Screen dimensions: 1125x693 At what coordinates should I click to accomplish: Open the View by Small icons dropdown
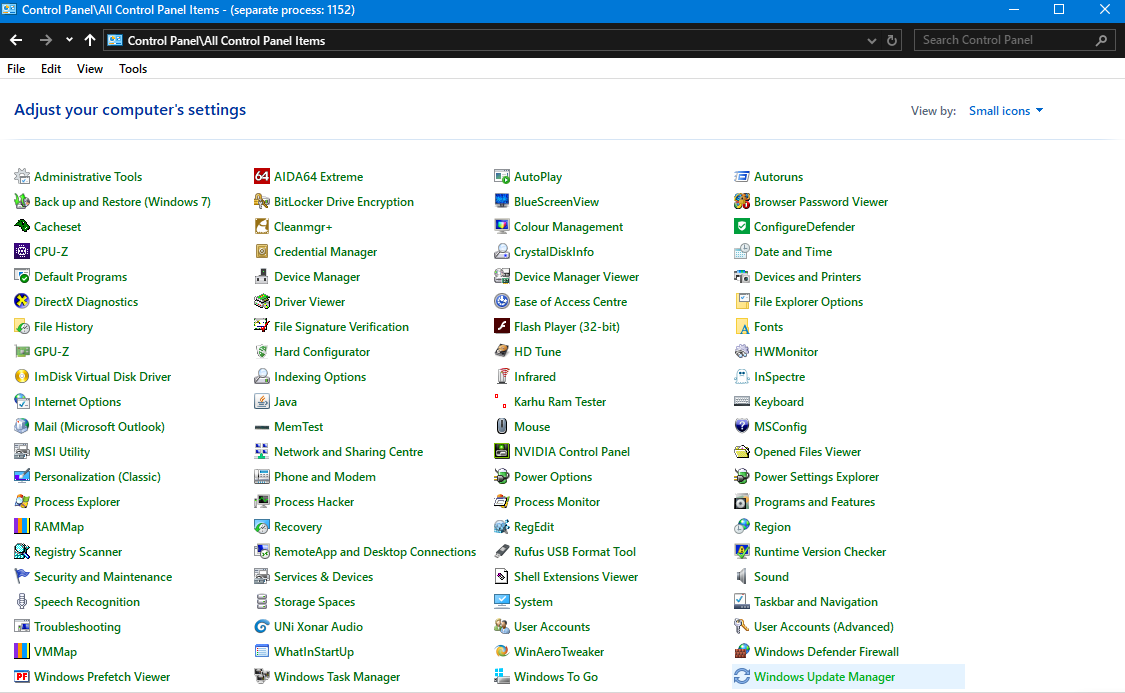(1006, 110)
